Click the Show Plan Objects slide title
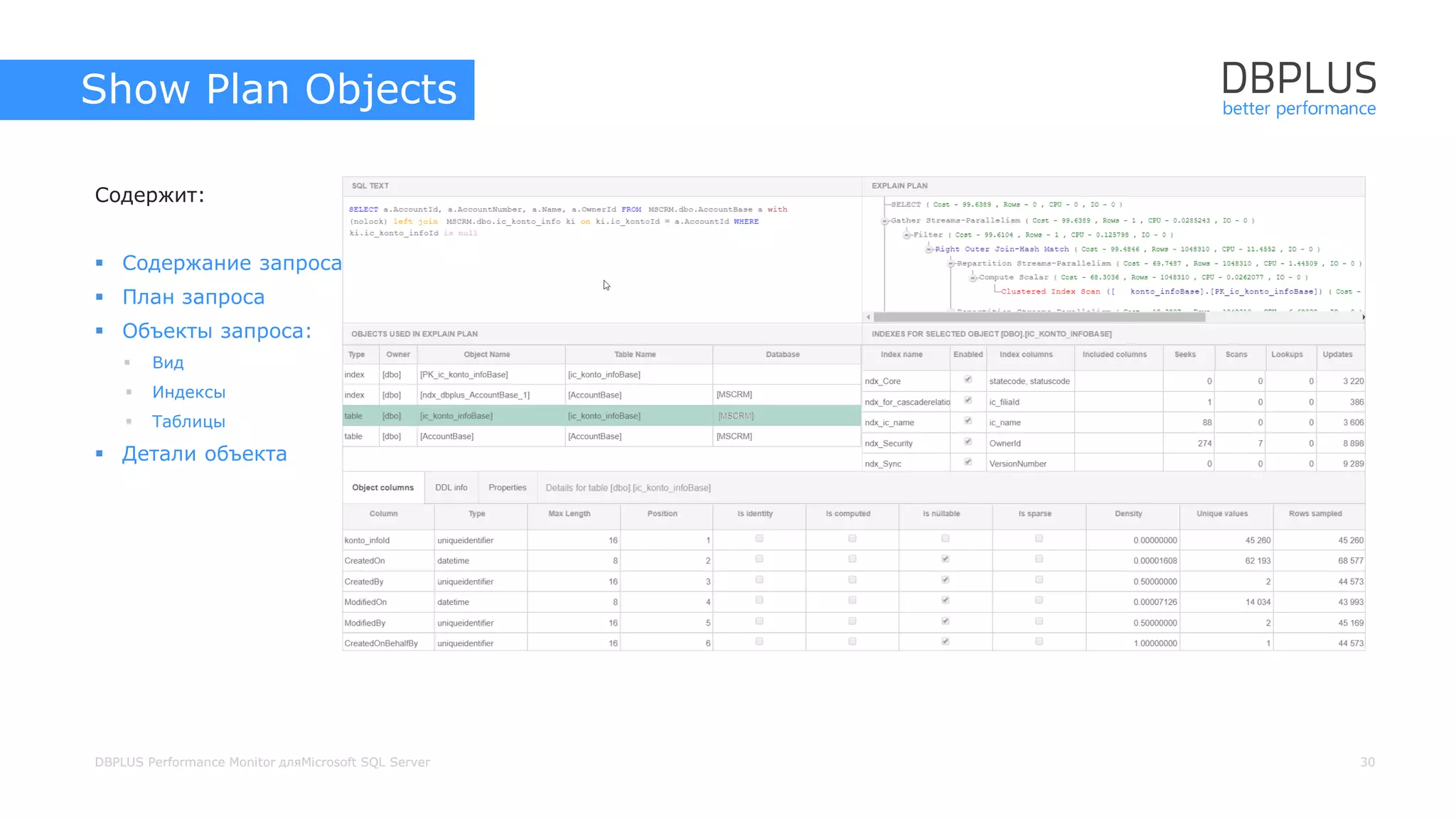1456x819 pixels. 269,90
